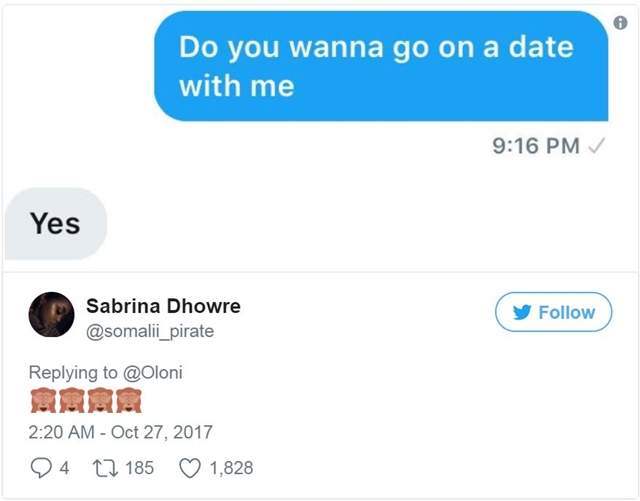The image size is (640, 501).
Task: Click the 2:20 AM - Oct 27, 2017 timestamp
Action: (x=120, y=433)
